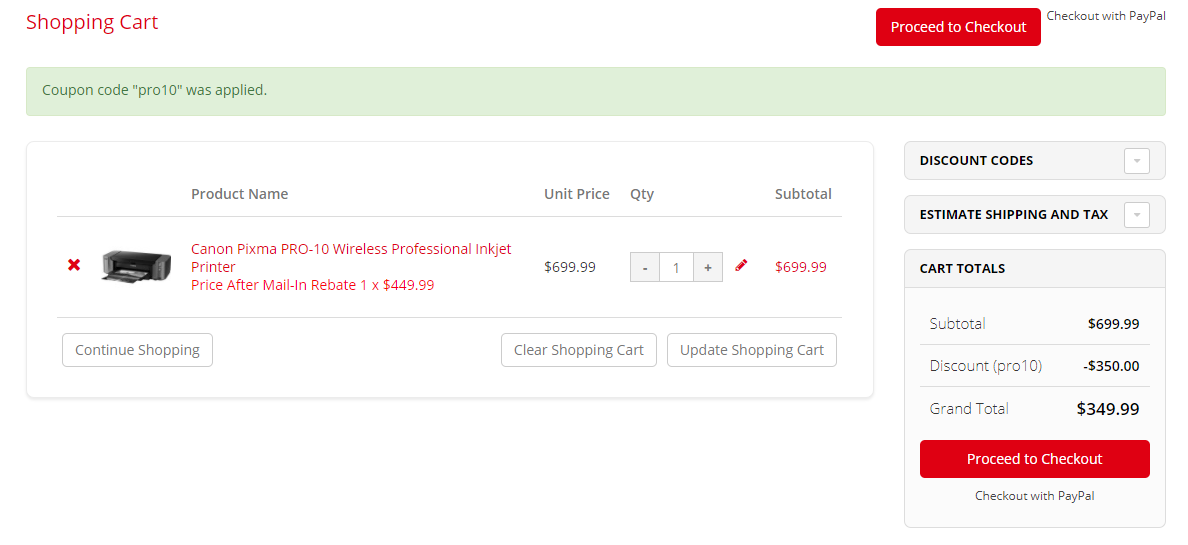This screenshot has height=545, width=1188.
Task: Click the pro10 coupon applied message
Action: point(154,90)
